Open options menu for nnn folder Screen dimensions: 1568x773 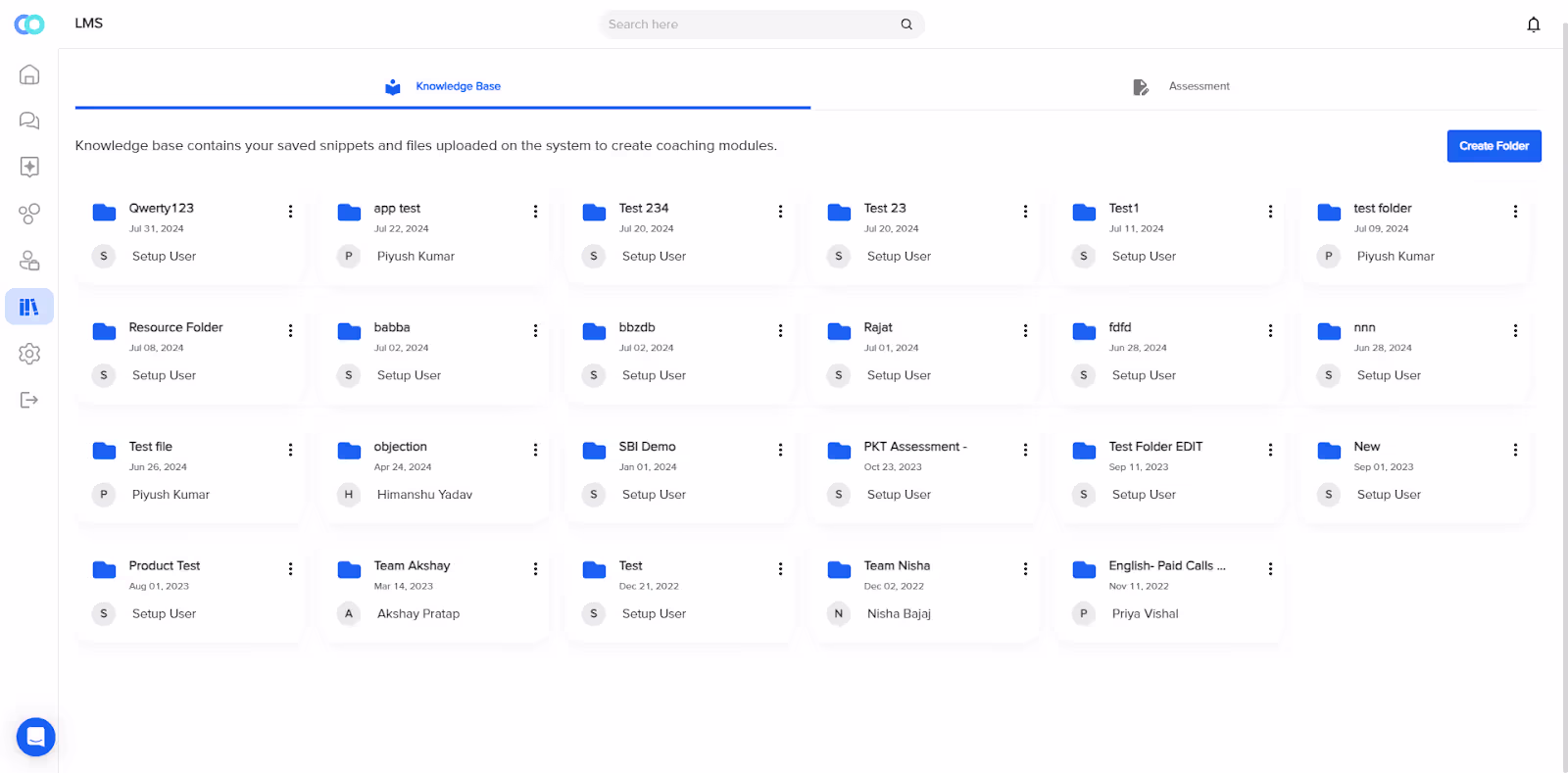point(1515,331)
